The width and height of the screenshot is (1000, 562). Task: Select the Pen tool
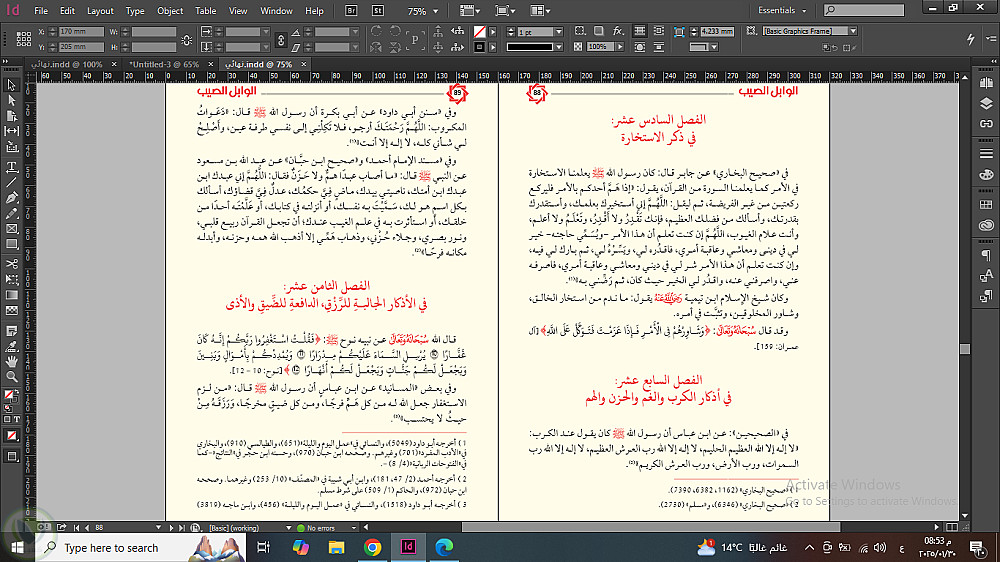(11, 198)
